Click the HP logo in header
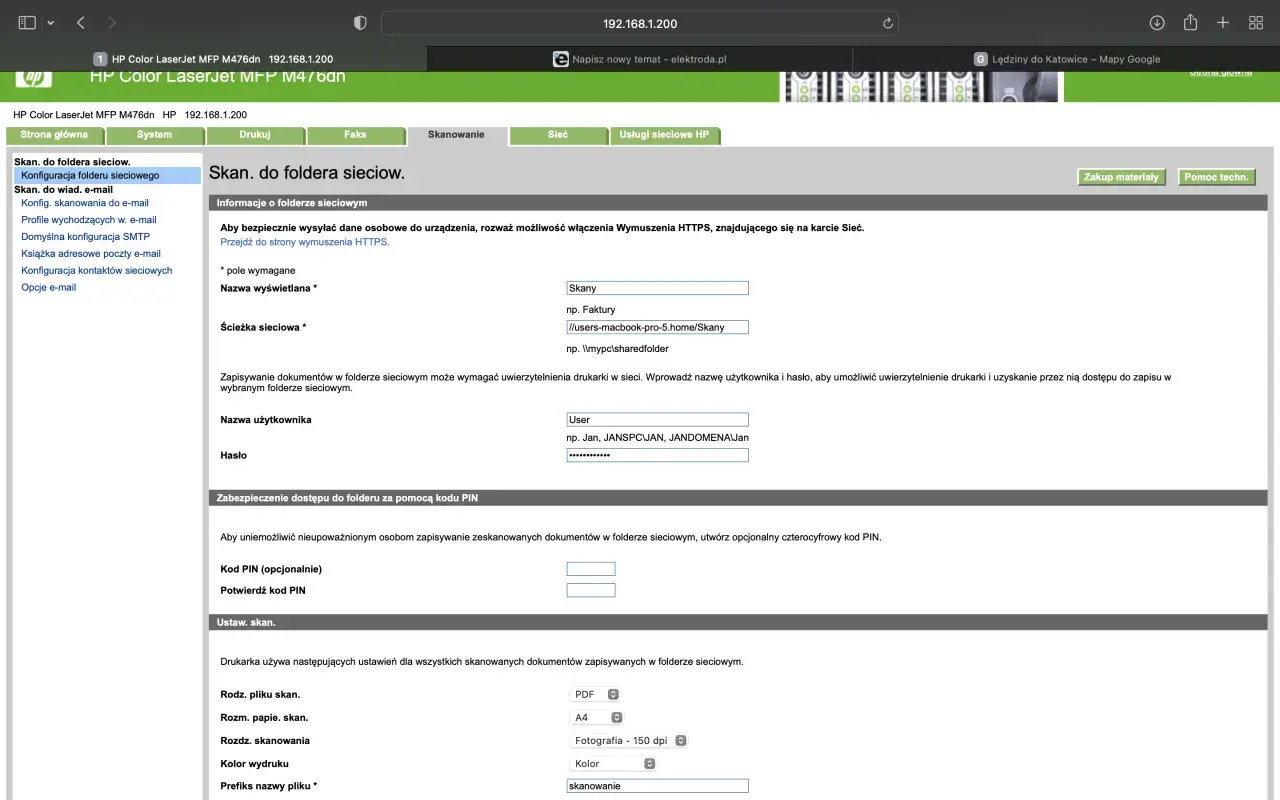This screenshot has width=1280, height=800. [33, 78]
